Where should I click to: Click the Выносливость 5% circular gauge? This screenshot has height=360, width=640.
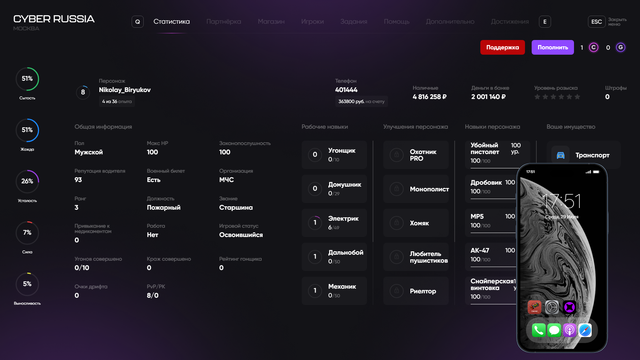[x=27, y=284]
